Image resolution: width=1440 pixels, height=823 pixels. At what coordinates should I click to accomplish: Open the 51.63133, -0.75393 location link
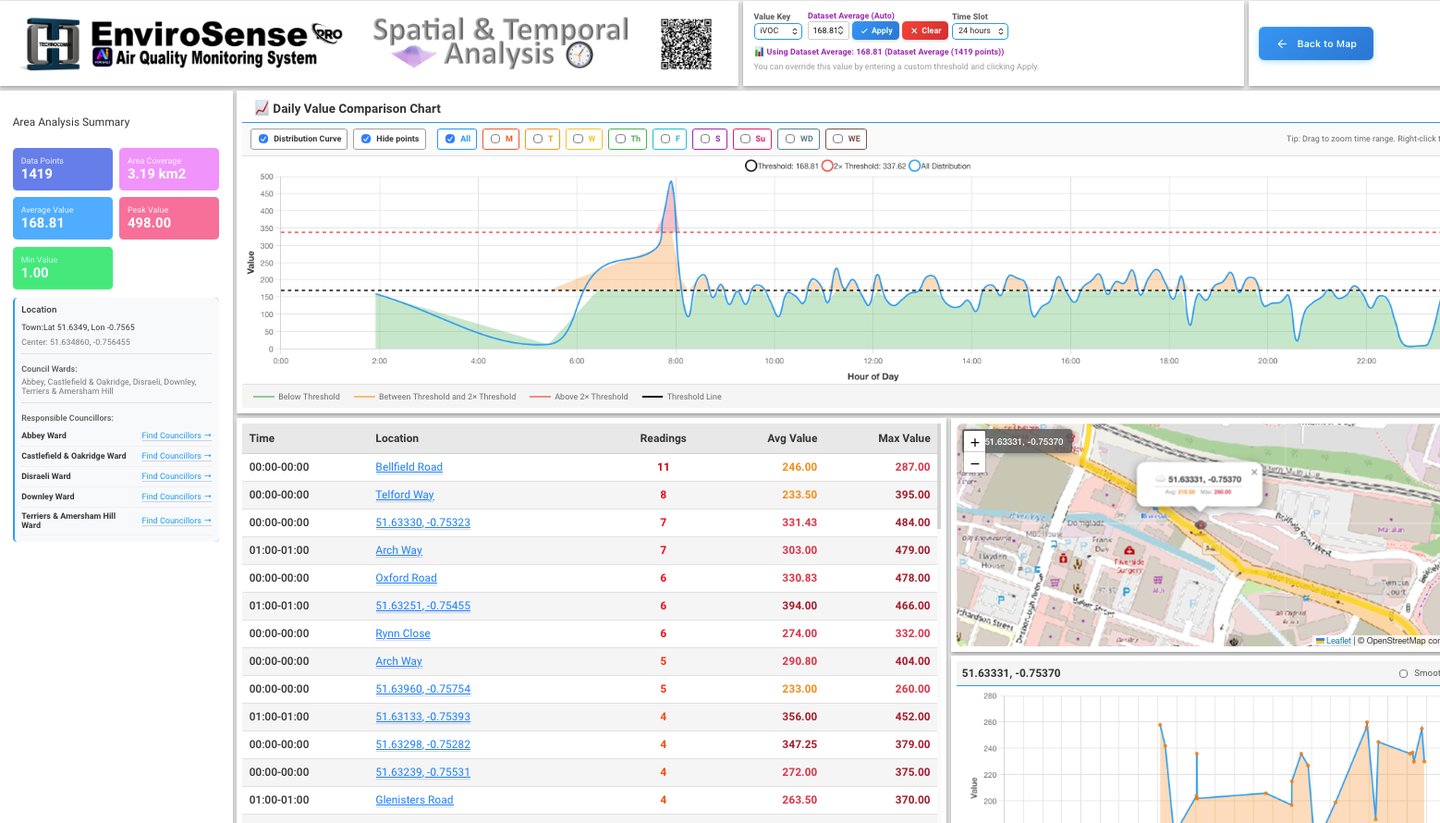[423, 717]
